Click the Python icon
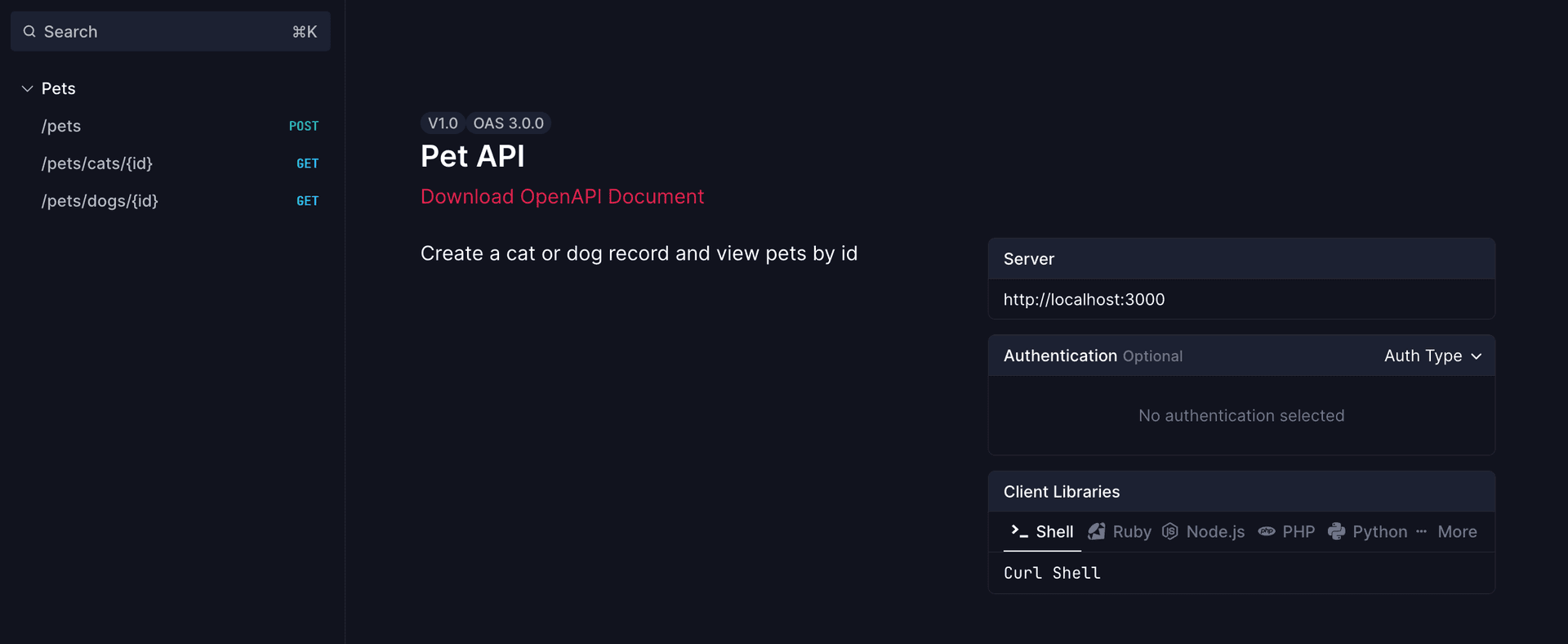Screen dimensions: 1568x644 [x=1337, y=531]
